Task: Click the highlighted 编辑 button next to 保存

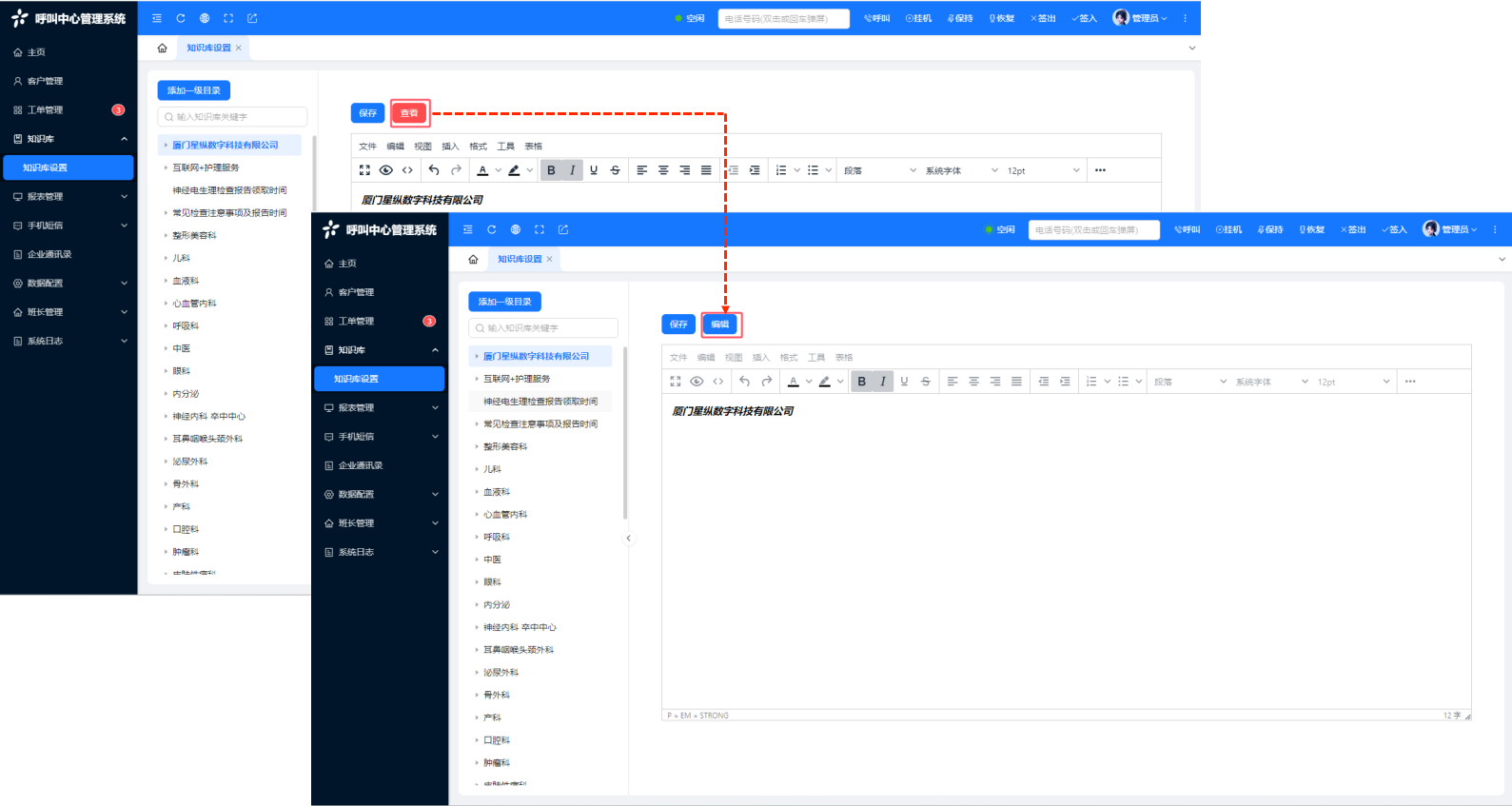Action: pos(720,324)
